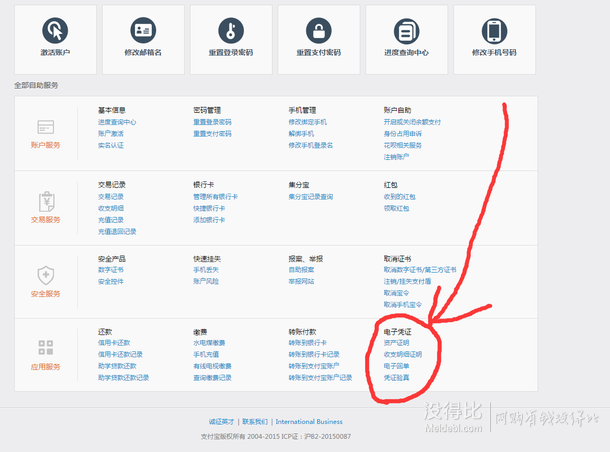Click the 收支明细 link
This screenshot has width=610, height=452.
(x=111, y=208)
